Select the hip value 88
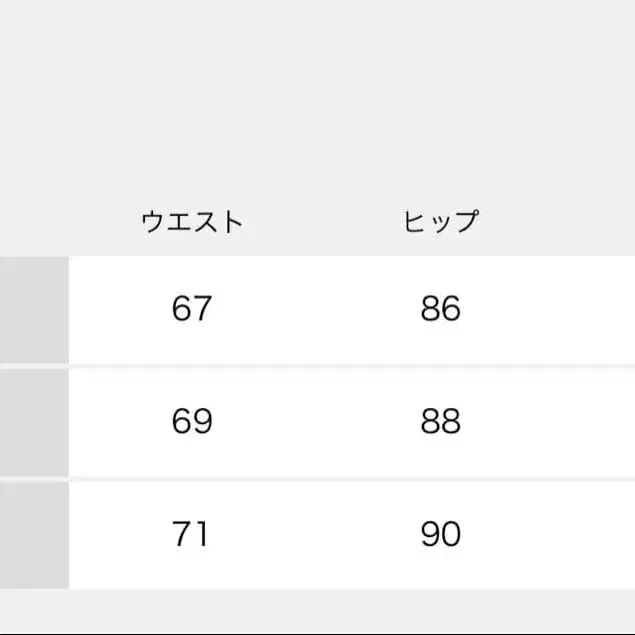The width and height of the screenshot is (635, 635). click(x=440, y=421)
